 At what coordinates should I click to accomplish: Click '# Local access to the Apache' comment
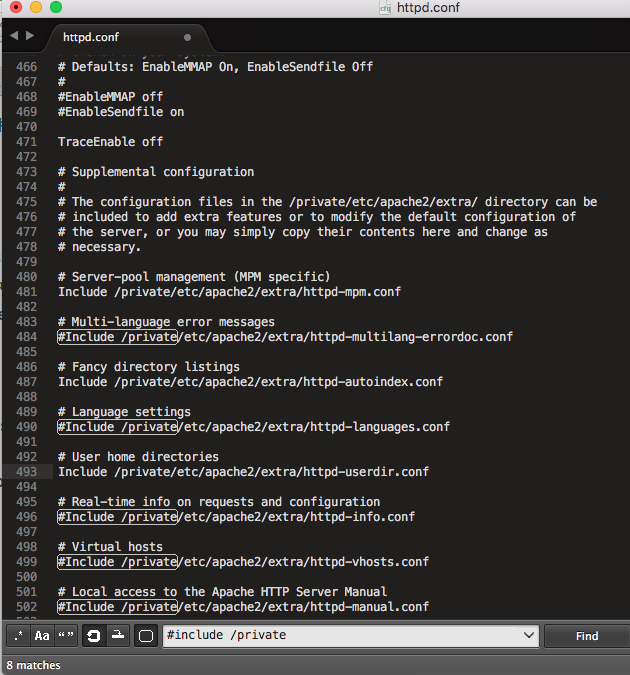[x=223, y=591]
